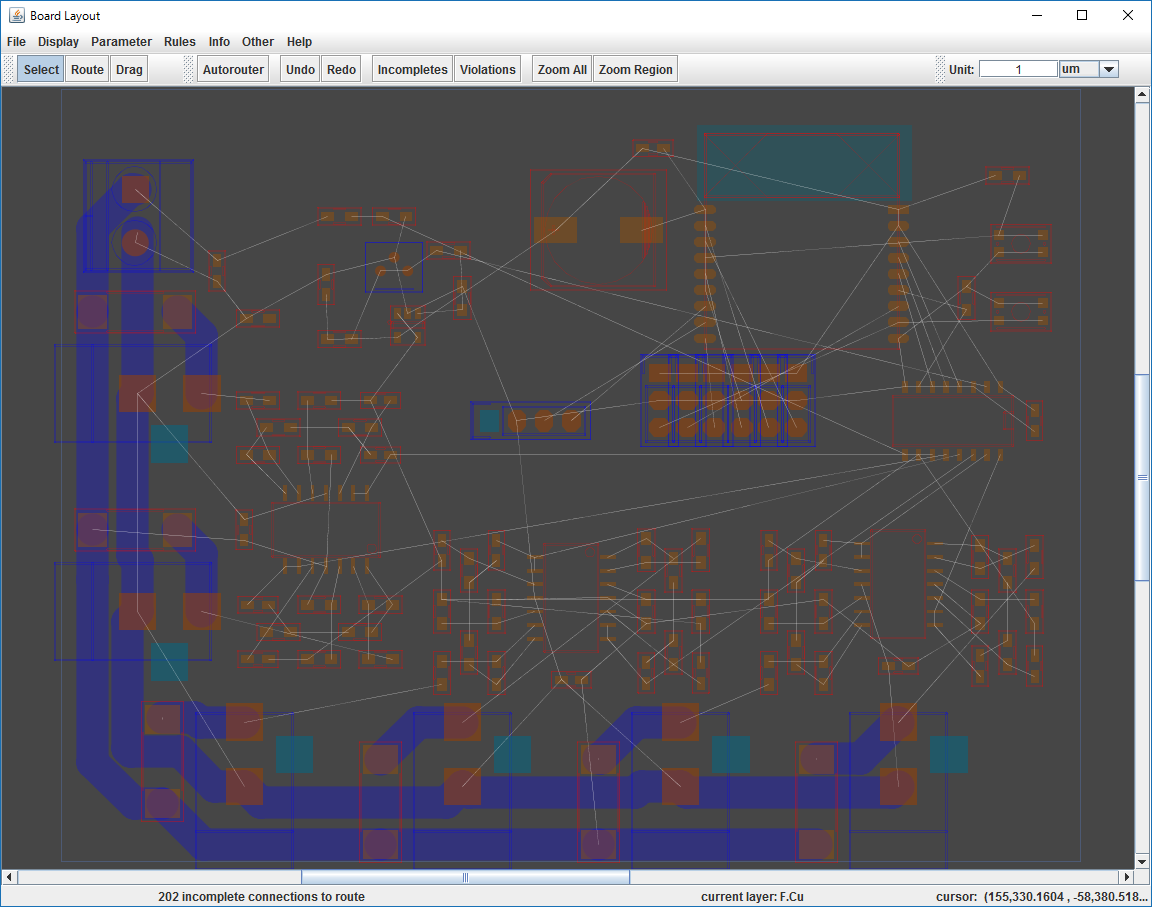The image size is (1152, 907).
Task: Click the Unit value input field
Action: pyautogui.click(x=1017, y=69)
